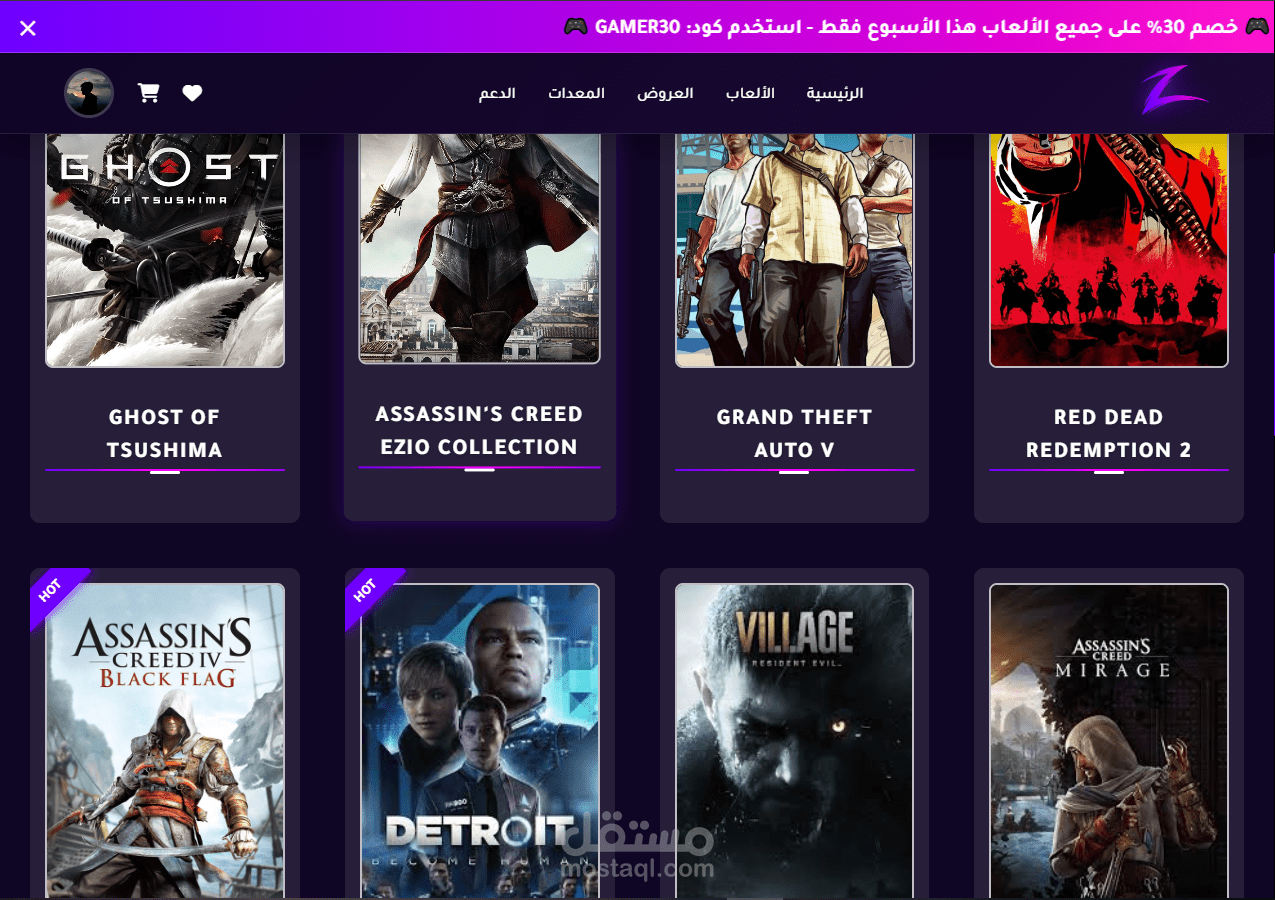The image size is (1275, 900).
Task: Open the Ghost of Tsushima cover image
Action: 165,250
